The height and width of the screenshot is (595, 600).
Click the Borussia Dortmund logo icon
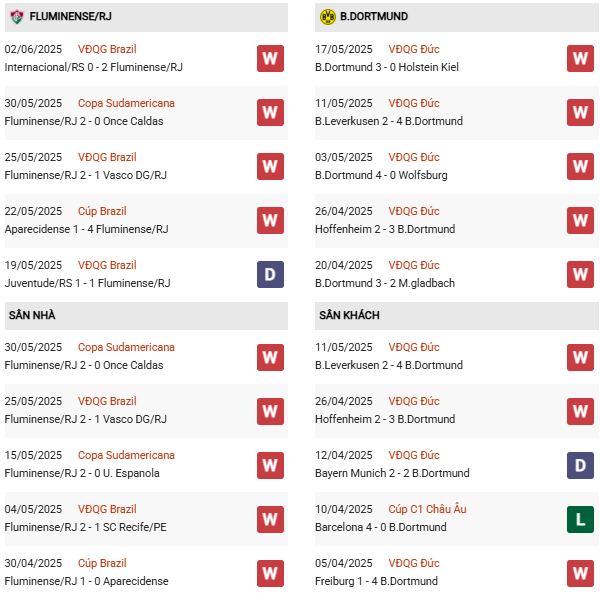327,17
